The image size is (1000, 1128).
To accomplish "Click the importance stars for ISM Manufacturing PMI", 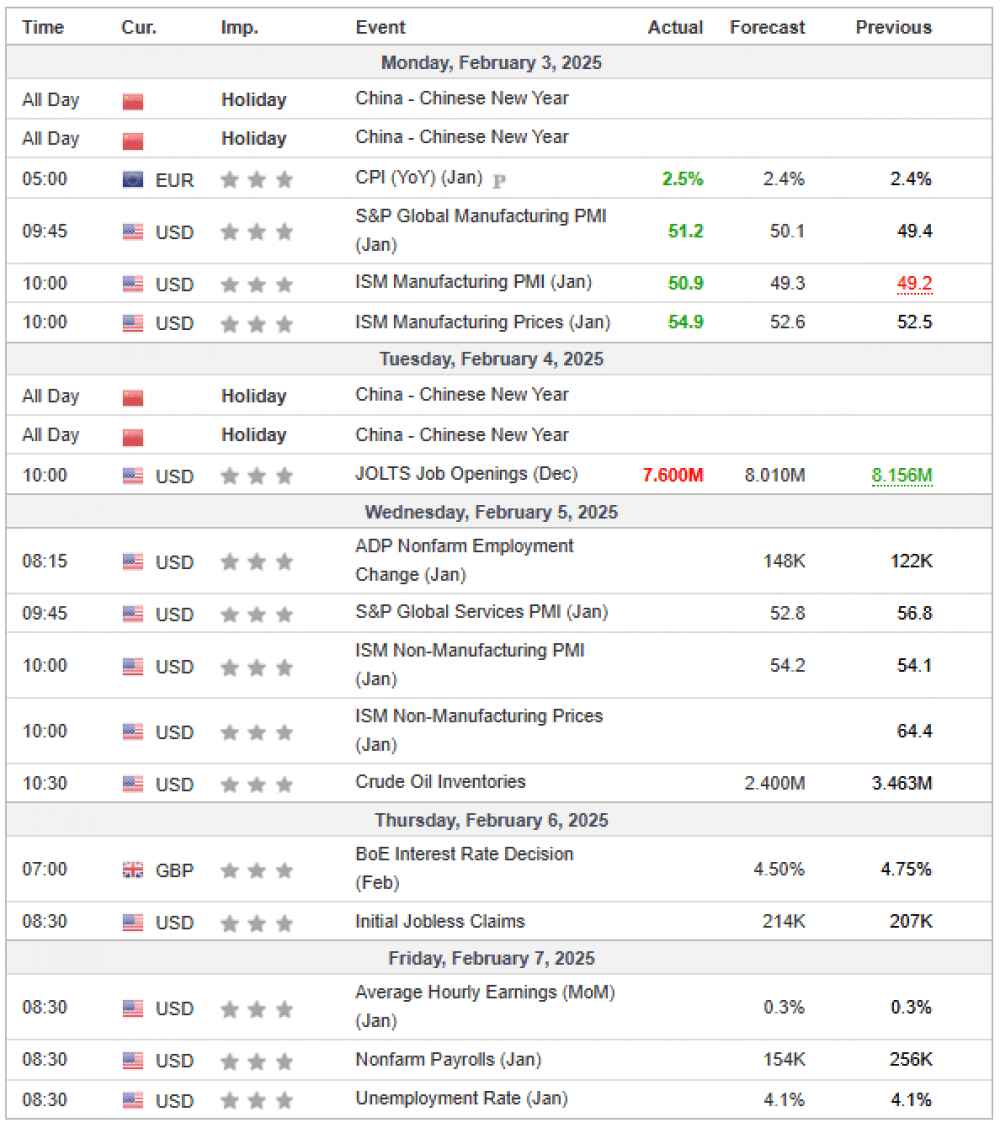I will [257, 284].
